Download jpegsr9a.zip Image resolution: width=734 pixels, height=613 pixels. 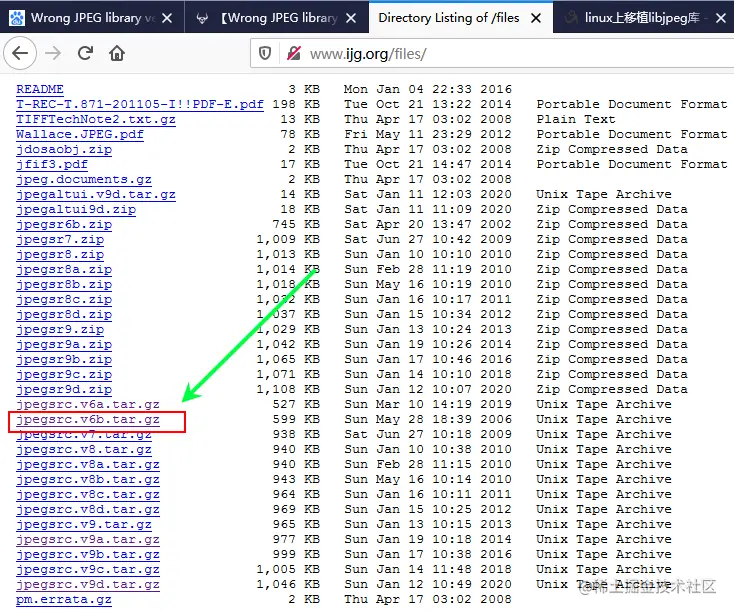click(x=64, y=344)
